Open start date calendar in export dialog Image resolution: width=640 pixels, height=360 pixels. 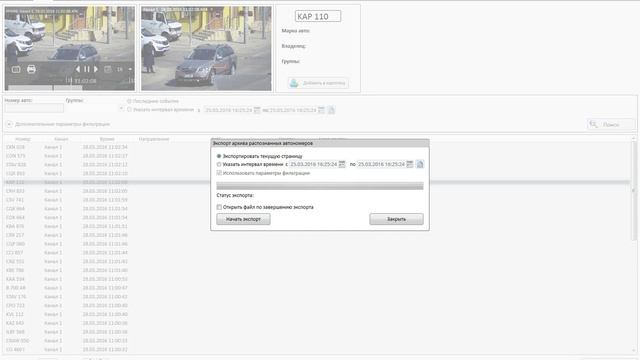[x=342, y=164]
